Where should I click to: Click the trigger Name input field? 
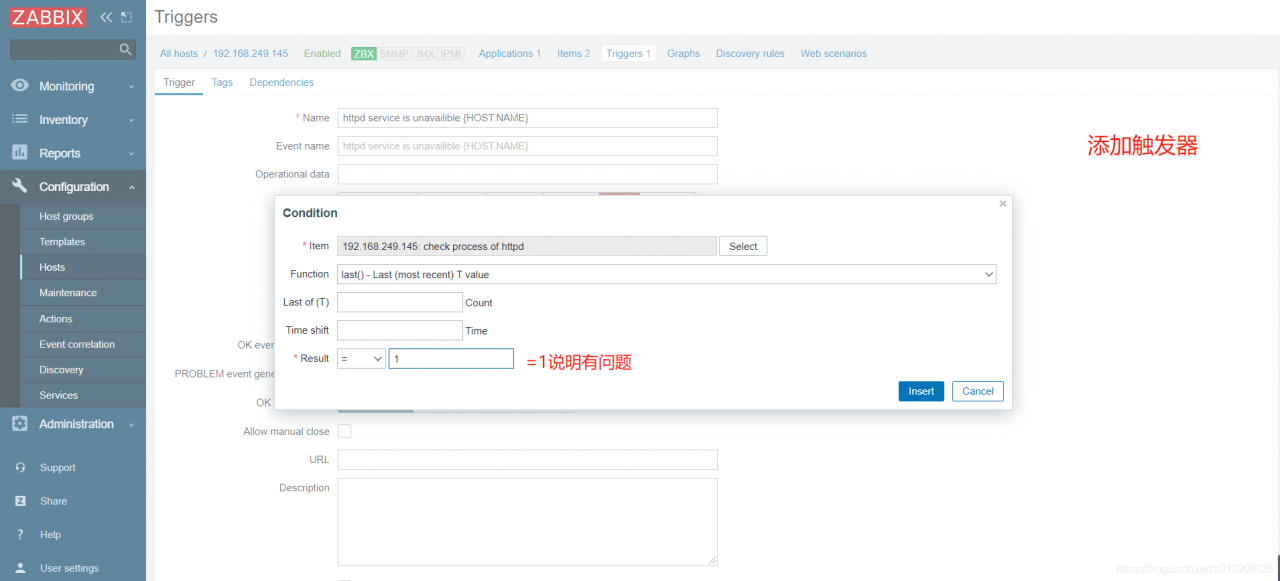528,118
